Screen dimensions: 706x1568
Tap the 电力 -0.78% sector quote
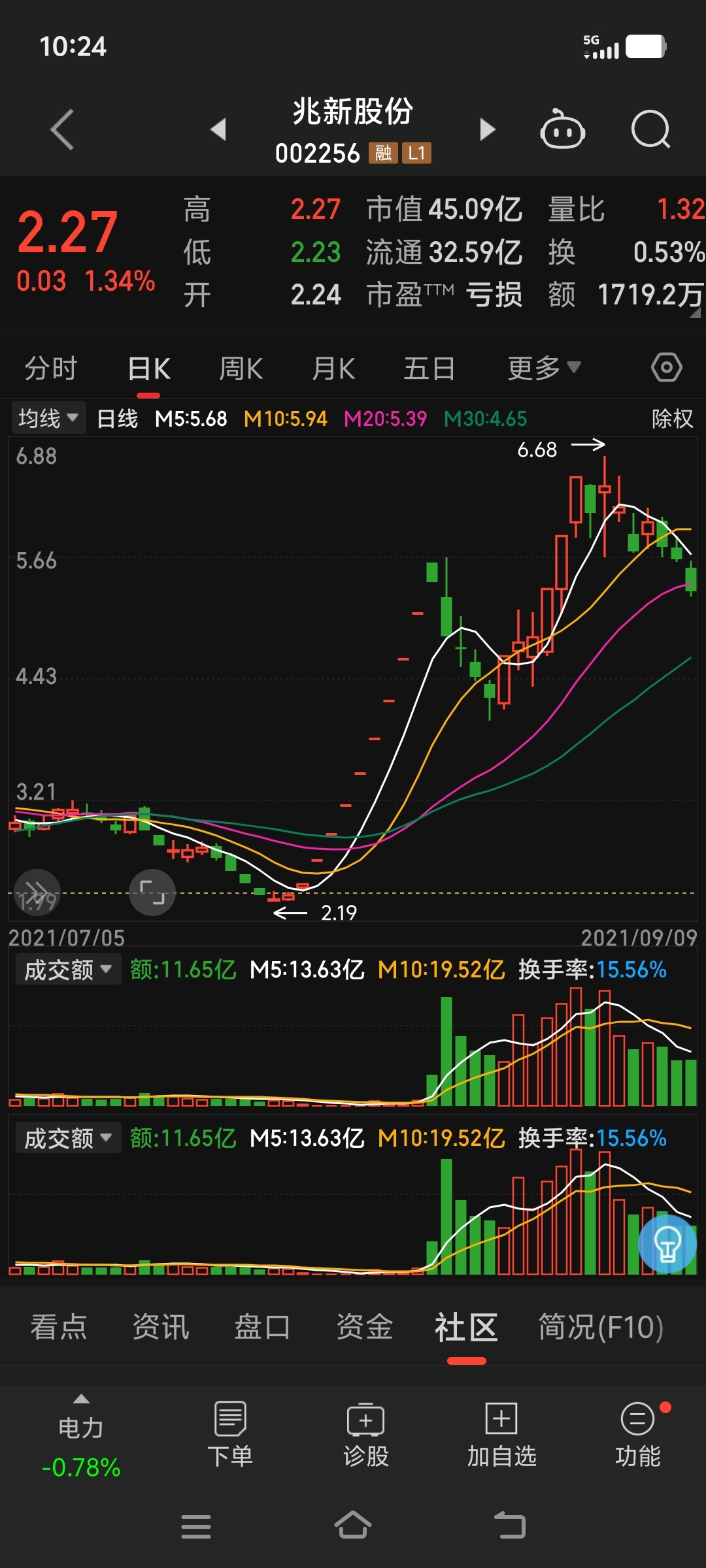click(x=81, y=1447)
